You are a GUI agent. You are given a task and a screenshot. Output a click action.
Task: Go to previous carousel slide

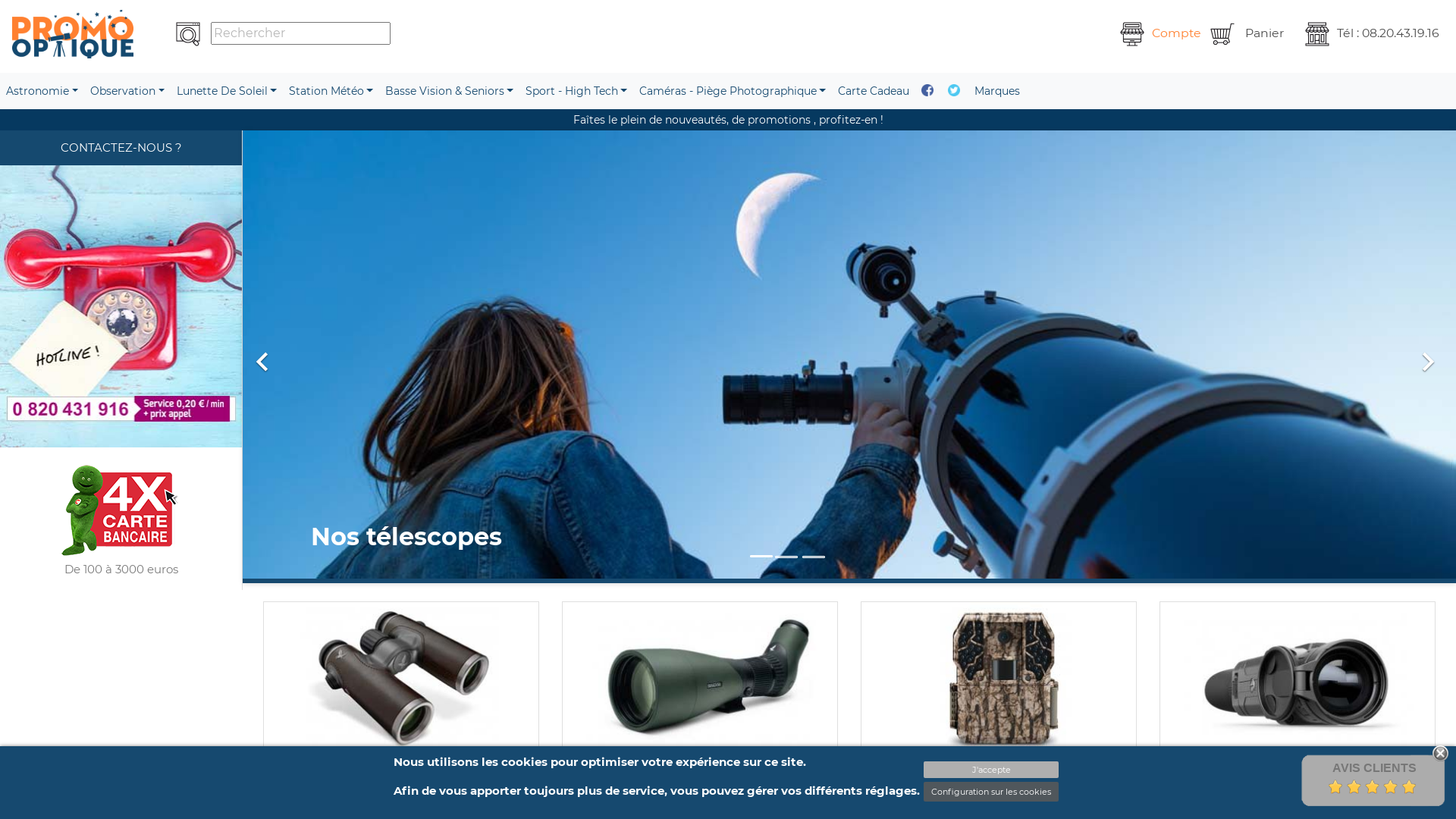tap(262, 362)
